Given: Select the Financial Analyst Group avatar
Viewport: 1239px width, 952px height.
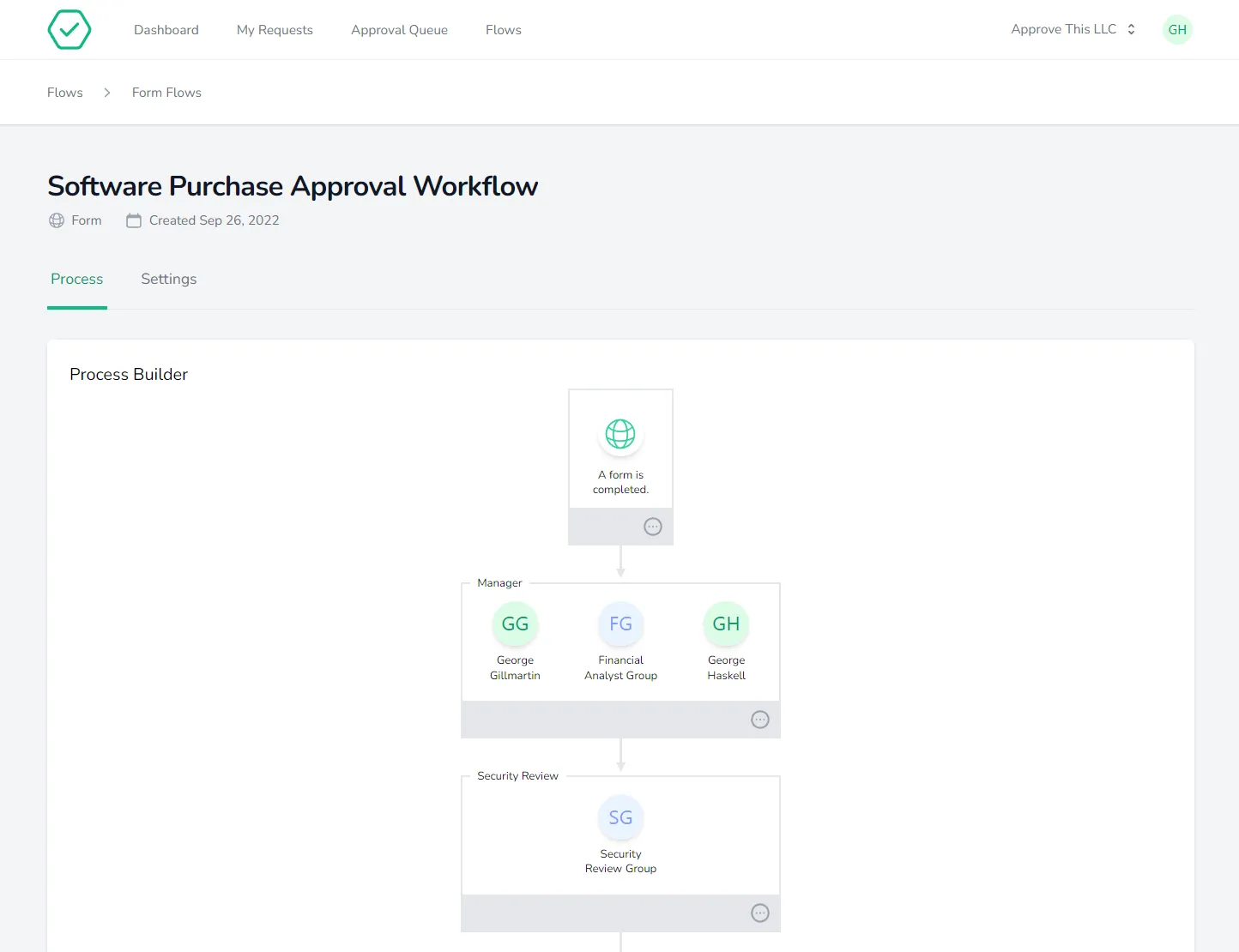Looking at the screenshot, I should tap(620, 624).
